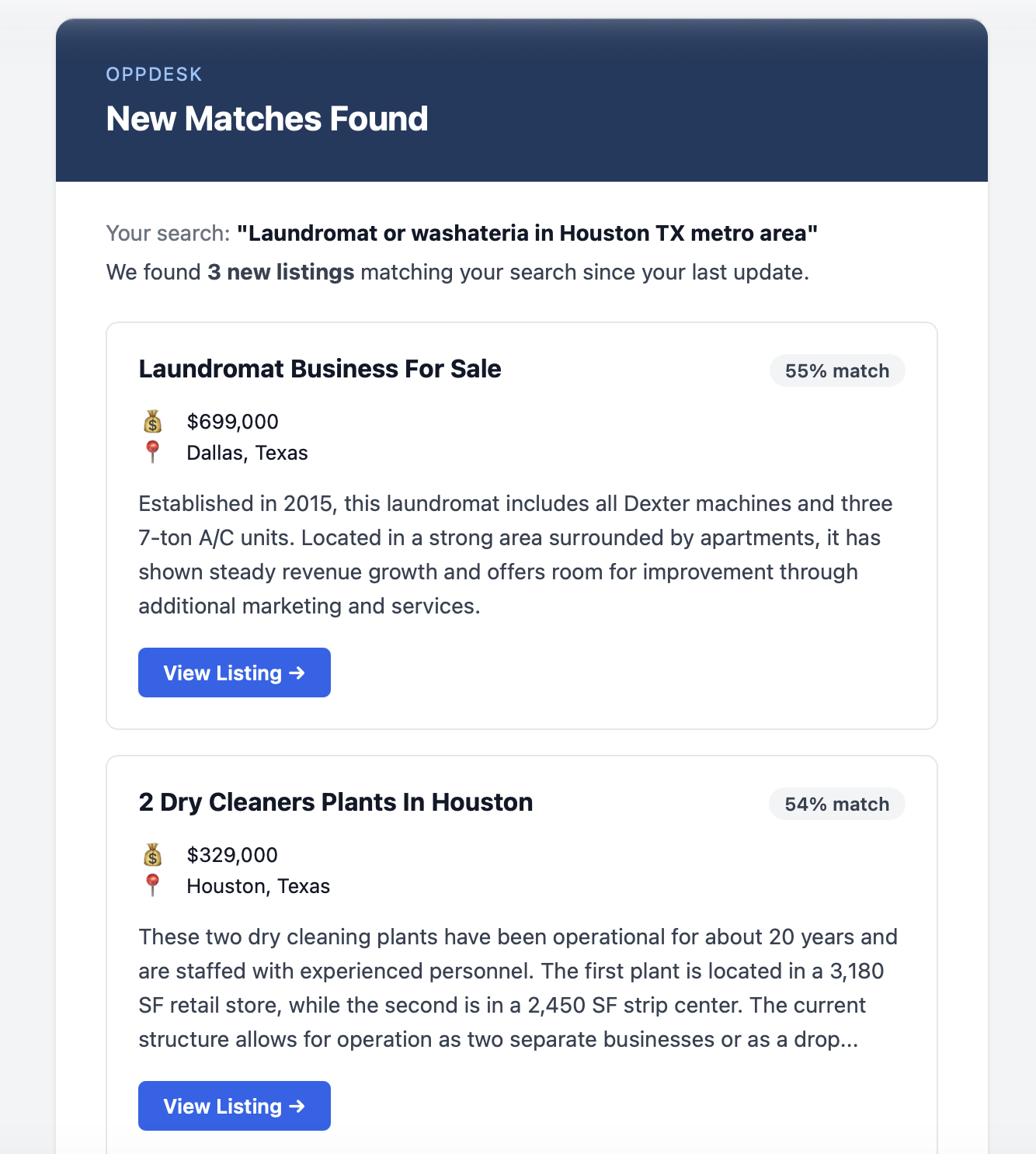Open the Laundromat Business For Sale title

pyautogui.click(x=320, y=369)
